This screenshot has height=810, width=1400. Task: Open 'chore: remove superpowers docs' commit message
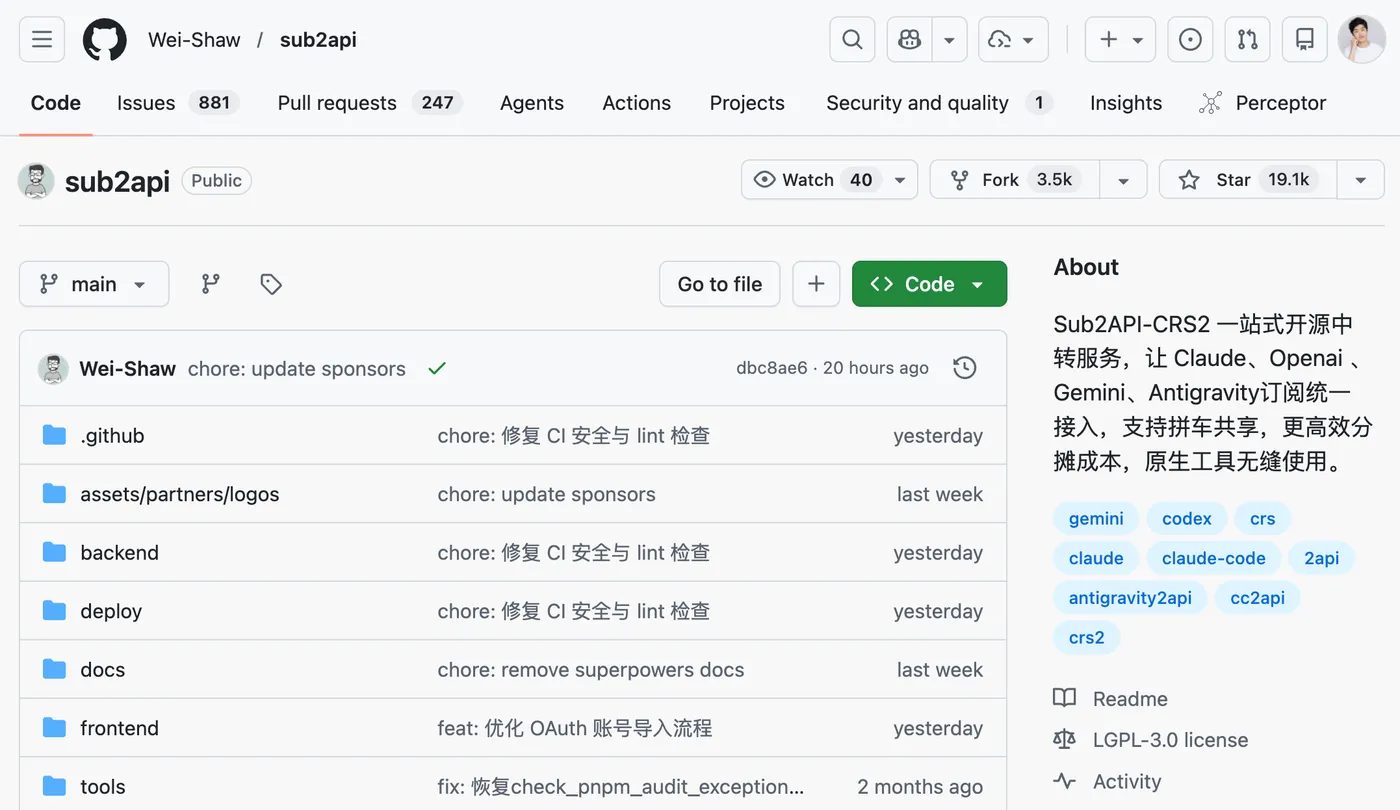tap(591, 670)
